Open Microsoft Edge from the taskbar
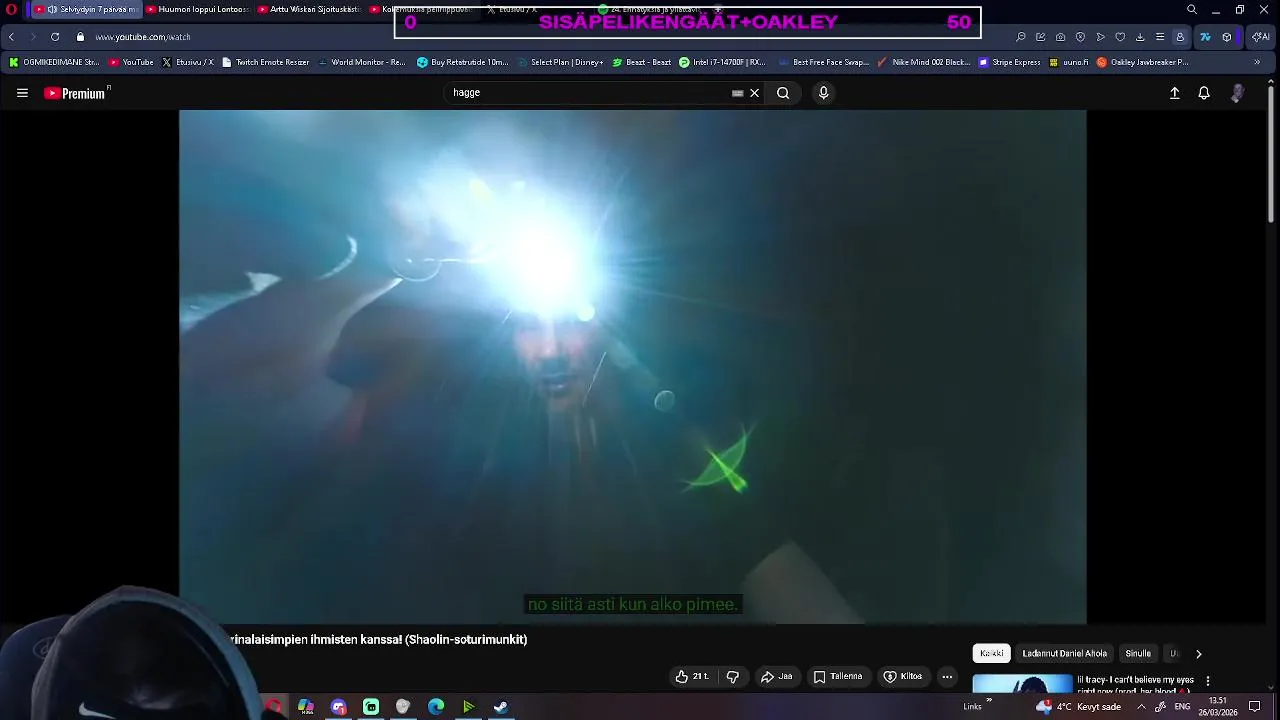Screen dimensions: 1280x720 tap(436, 707)
